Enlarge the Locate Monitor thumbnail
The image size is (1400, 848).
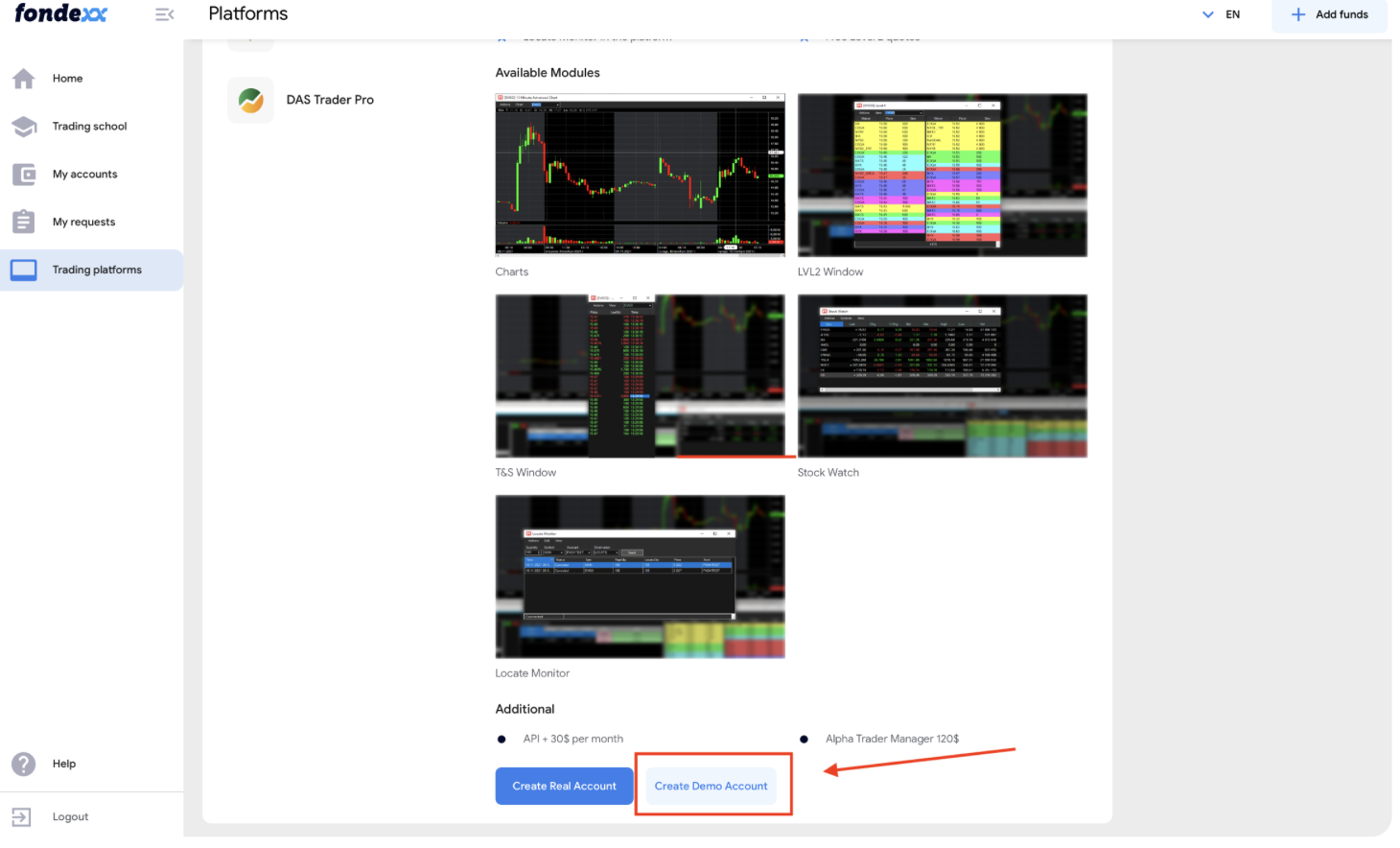pos(640,577)
